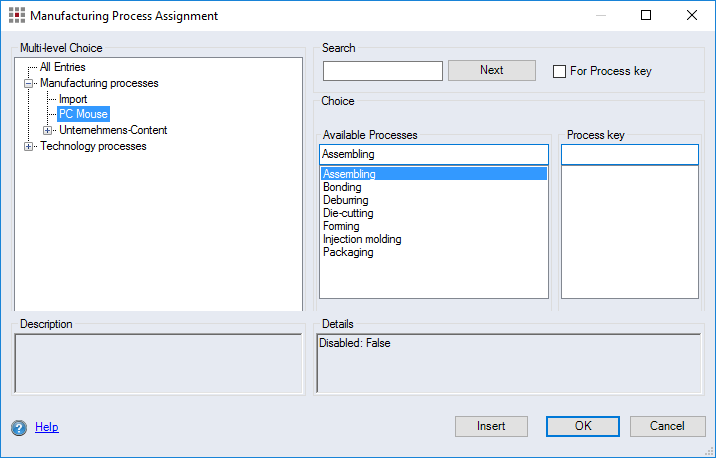The image size is (716, 458).
Task: Confirm with the OK button
Action: click(x=583, y=426)
